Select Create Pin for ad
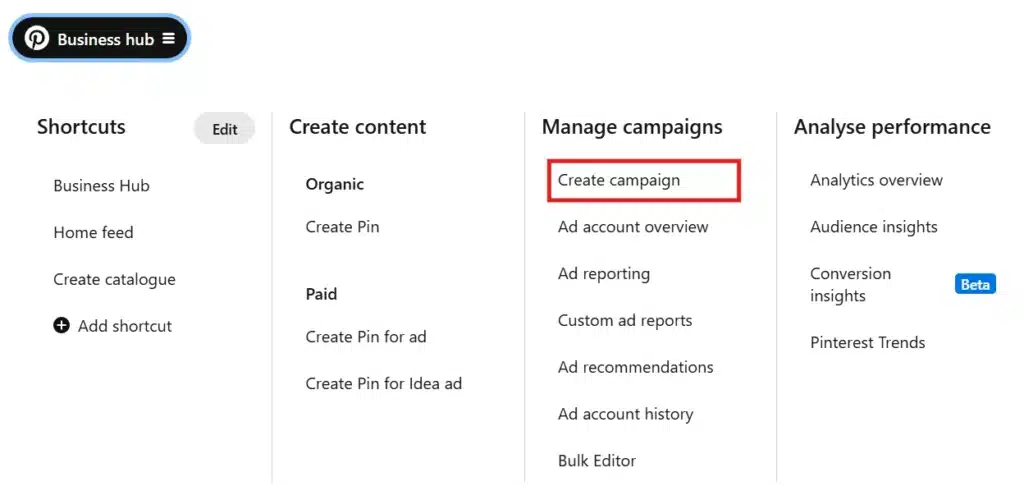Image resolution: width=1024 pixels, height=486 pixels. click(x=366, y=337)
